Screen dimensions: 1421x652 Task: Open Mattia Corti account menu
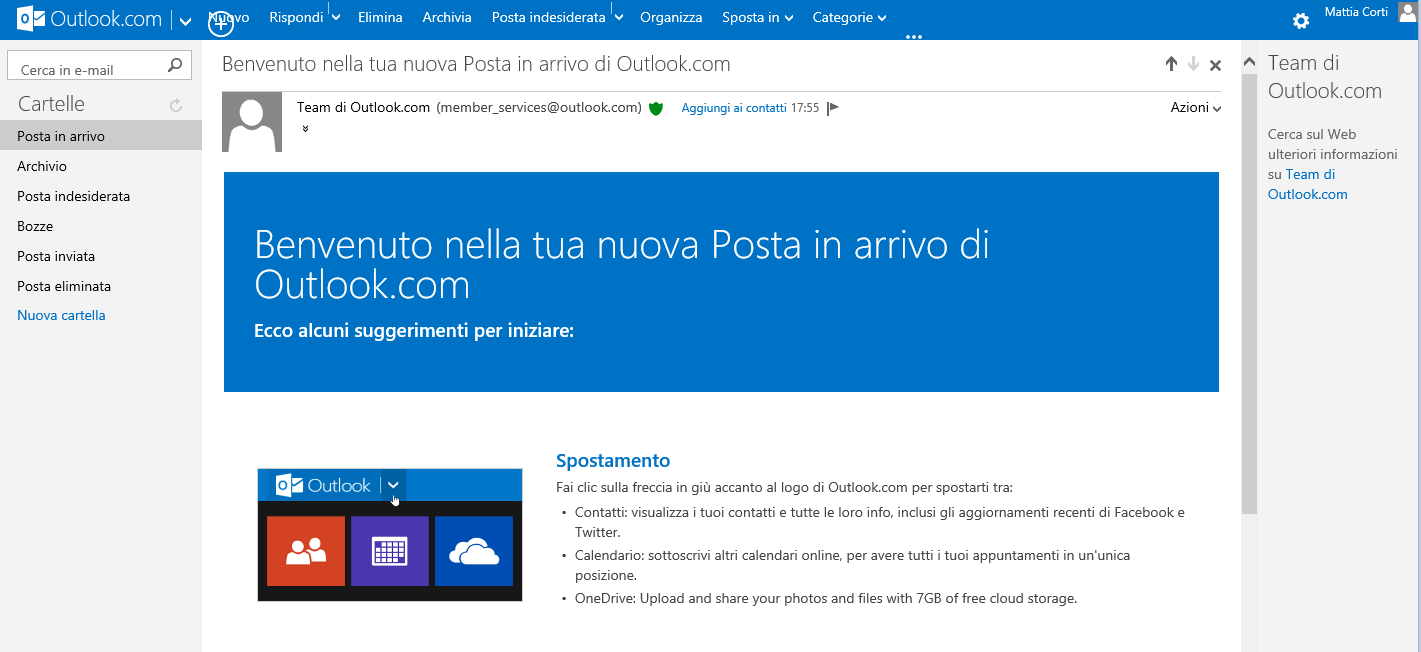[1356, 12]
